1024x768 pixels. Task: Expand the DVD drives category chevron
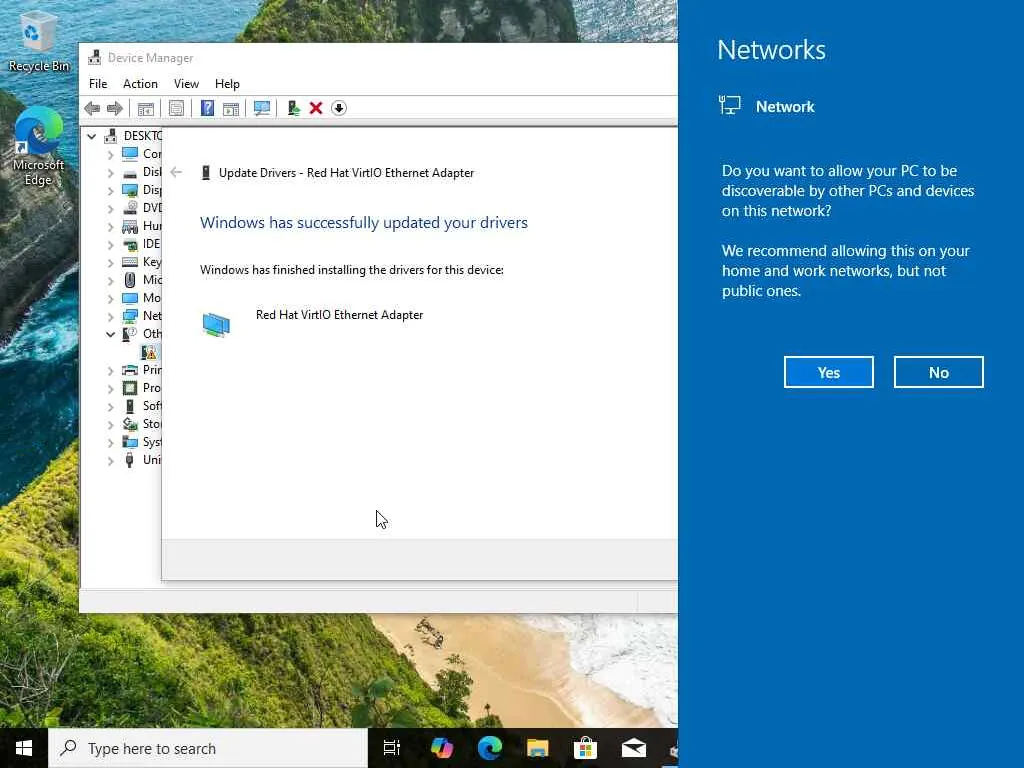[x=110, y=209]
